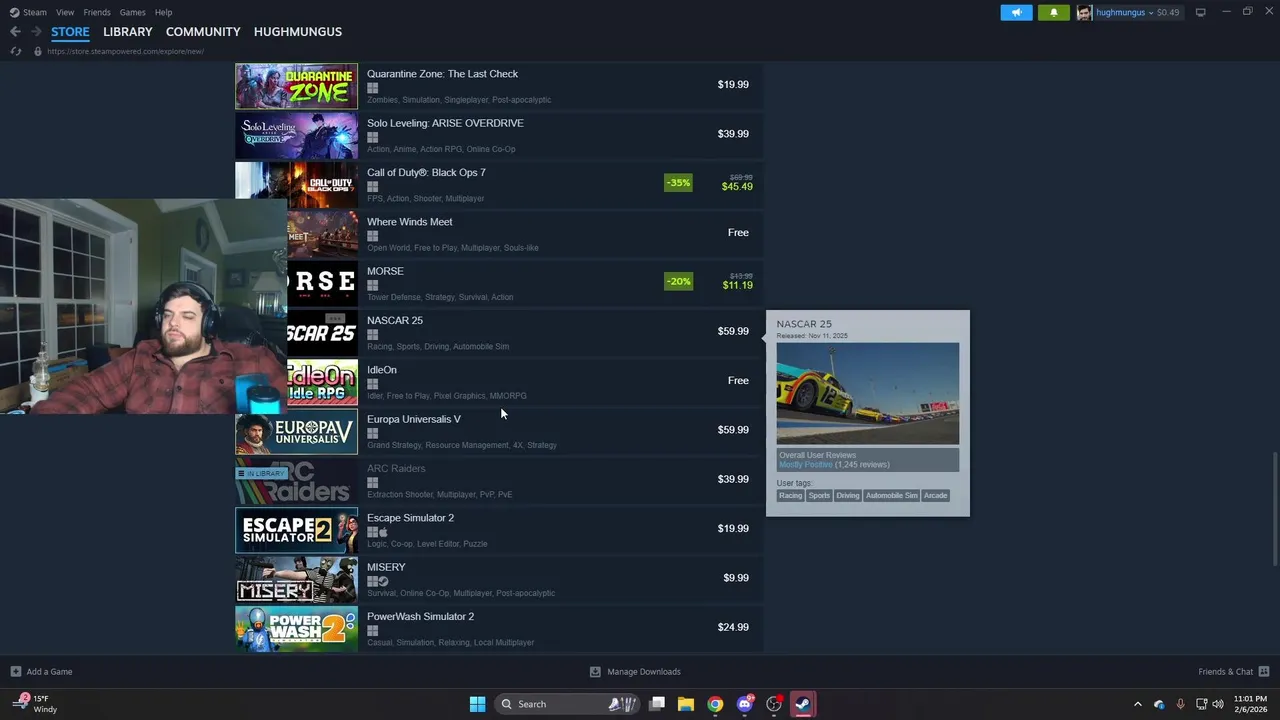Click the Add a Game plus icon
The height and width of the screenshot is (720, 1280).
[15, 671]
